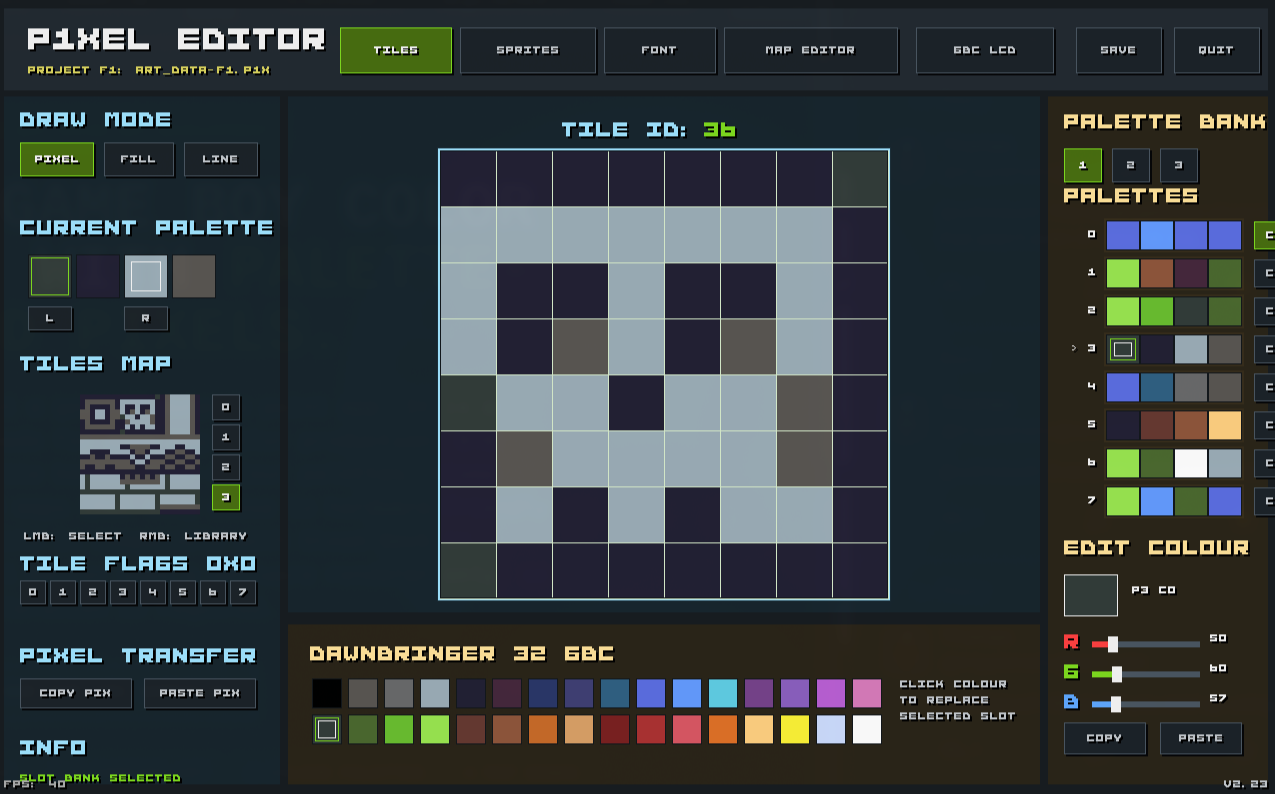1275x794 pixels.
Task: Toggle tile flag 3
Action: point(123,593)
